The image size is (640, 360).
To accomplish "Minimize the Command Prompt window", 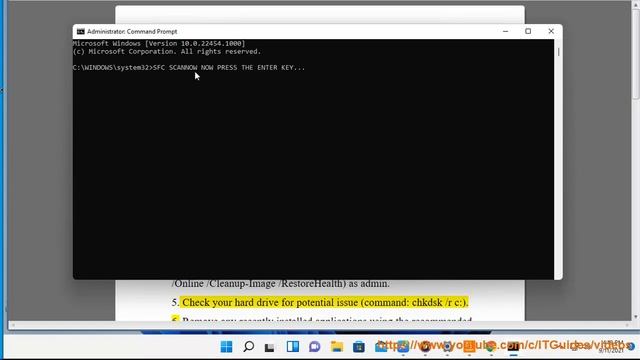I will [505, 31].
